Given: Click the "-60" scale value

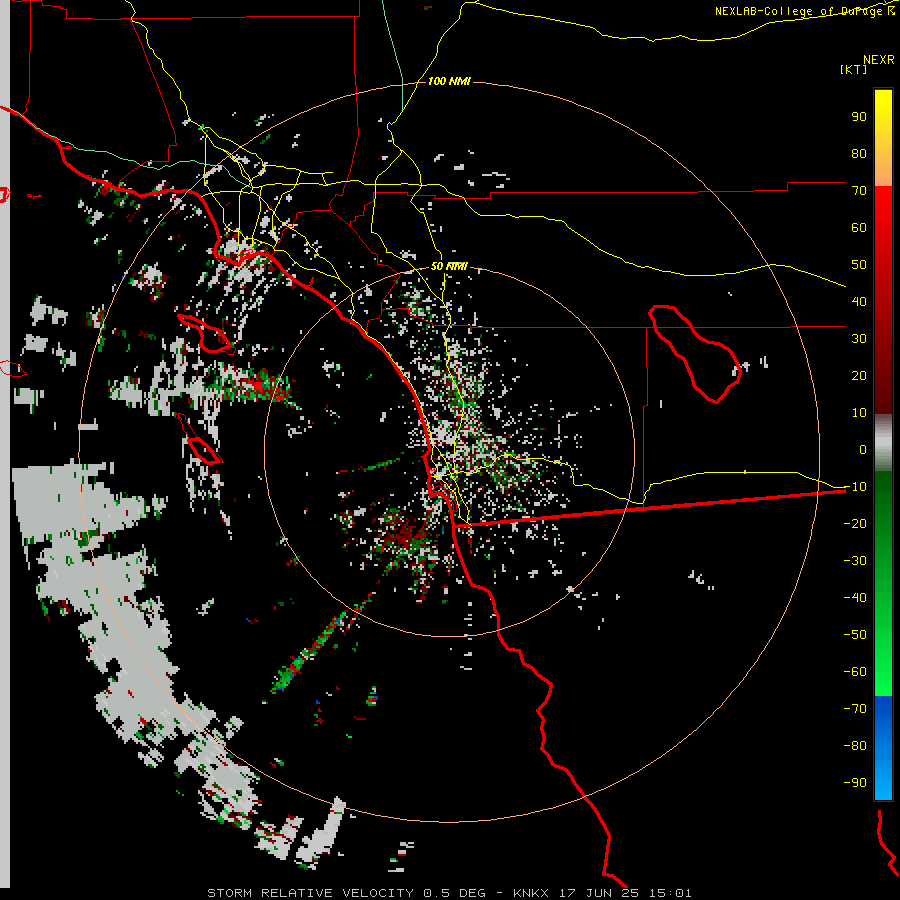Looking at the screenshot, I should tap(855, 672).
